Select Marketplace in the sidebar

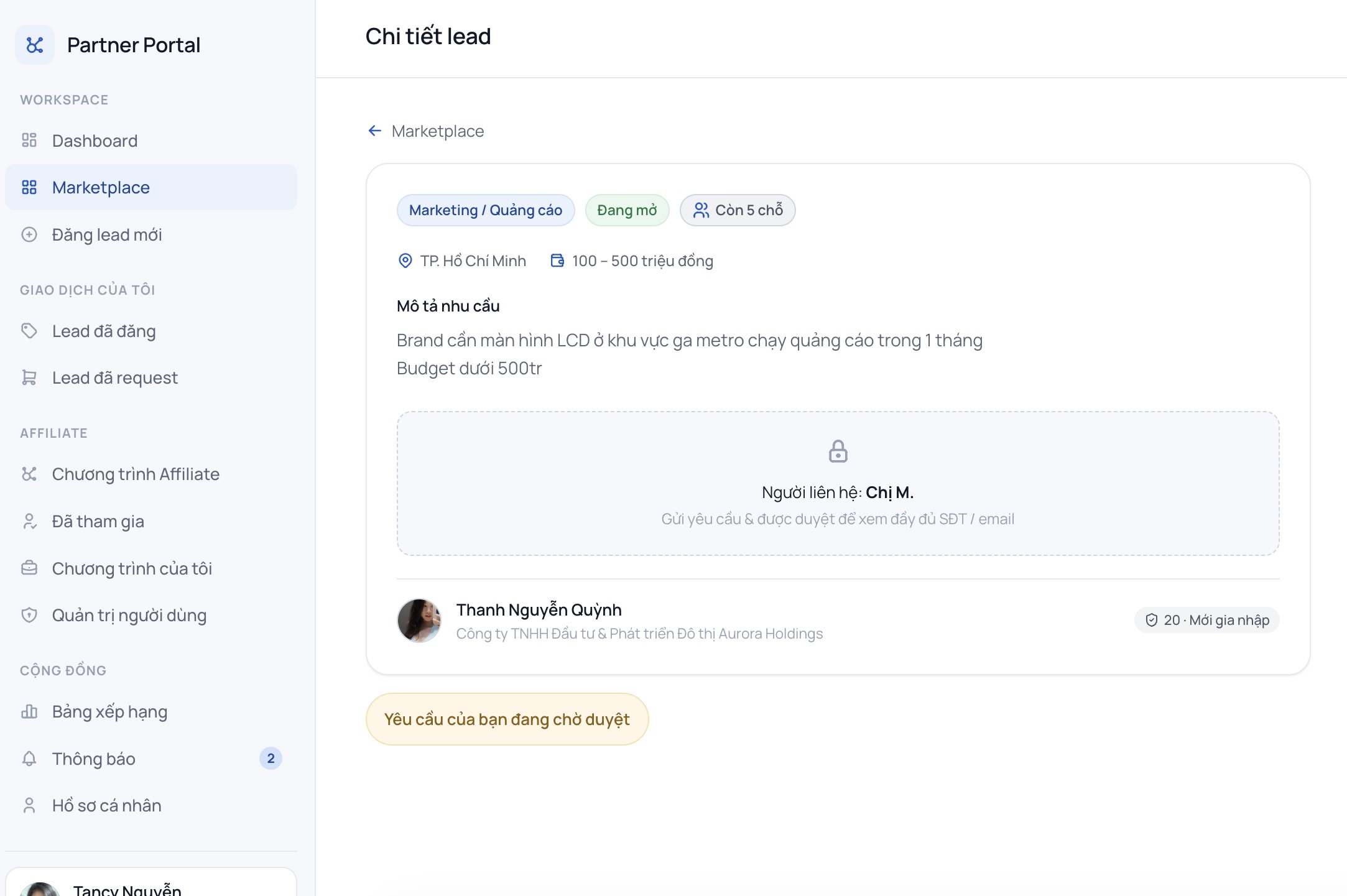(151, 187)
